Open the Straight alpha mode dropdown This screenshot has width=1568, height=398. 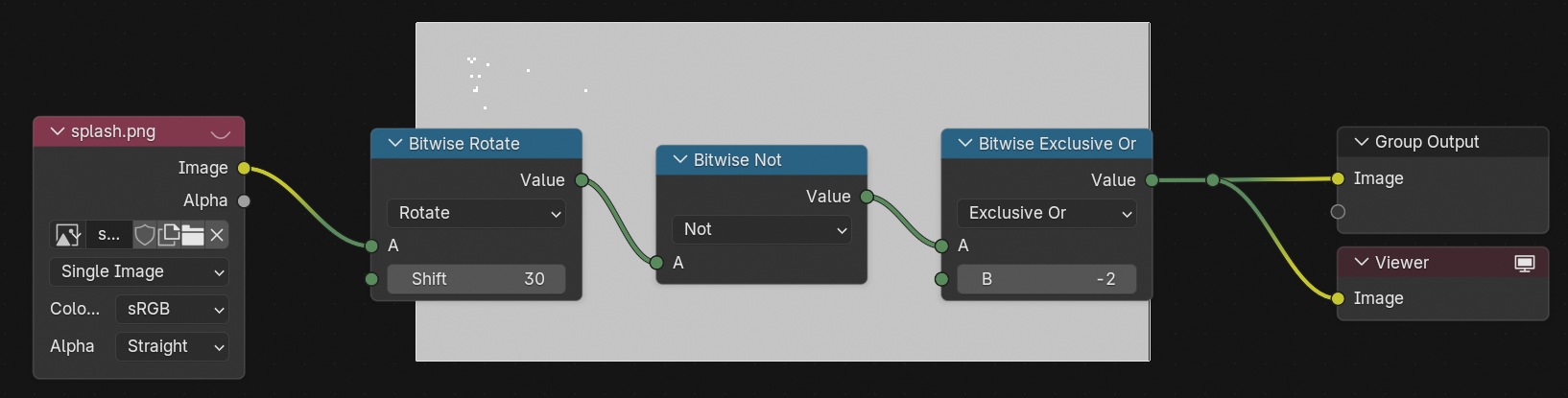[172, 347]
